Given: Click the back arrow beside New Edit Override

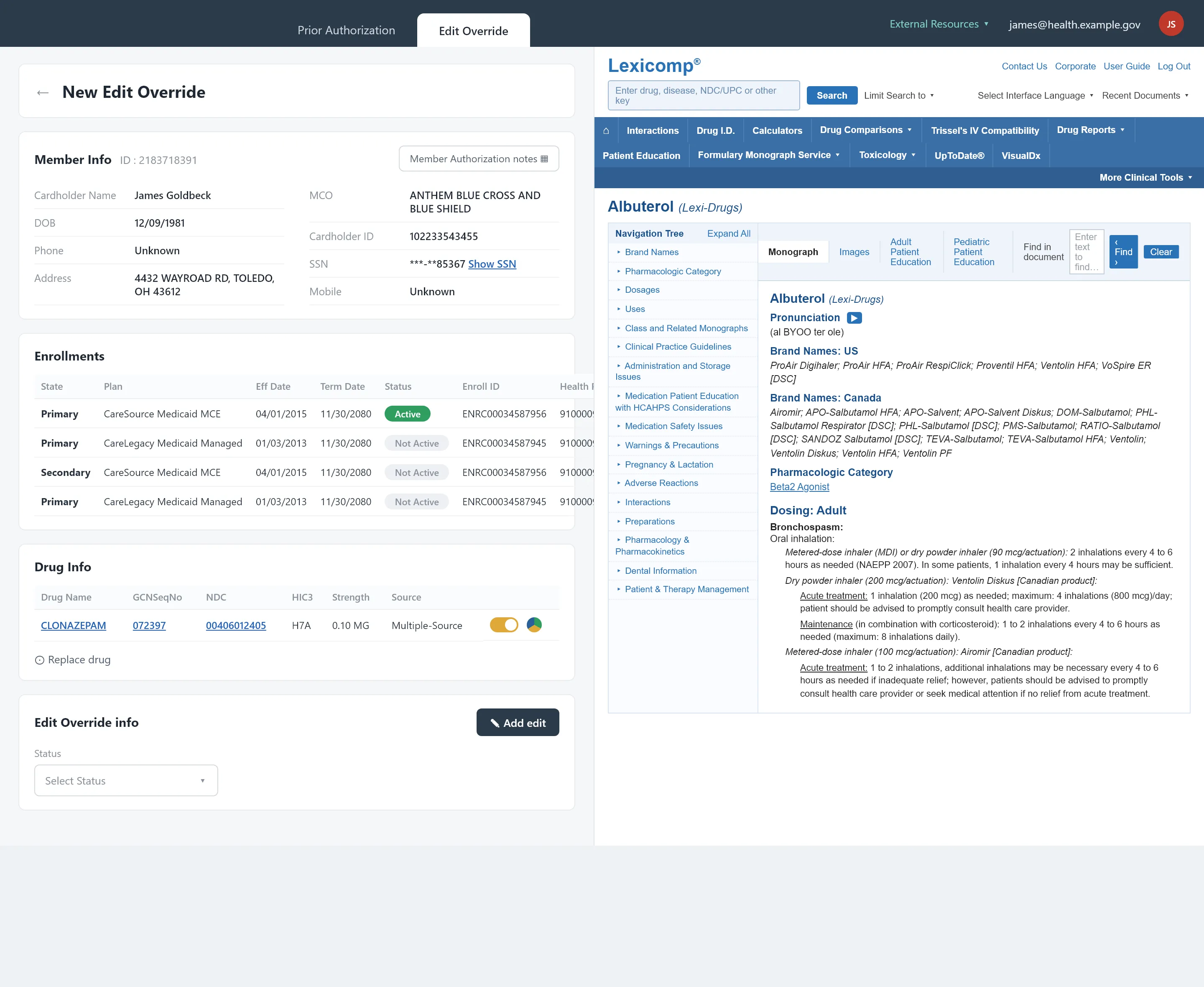Looking at the screenshot, I should point(43,93).
